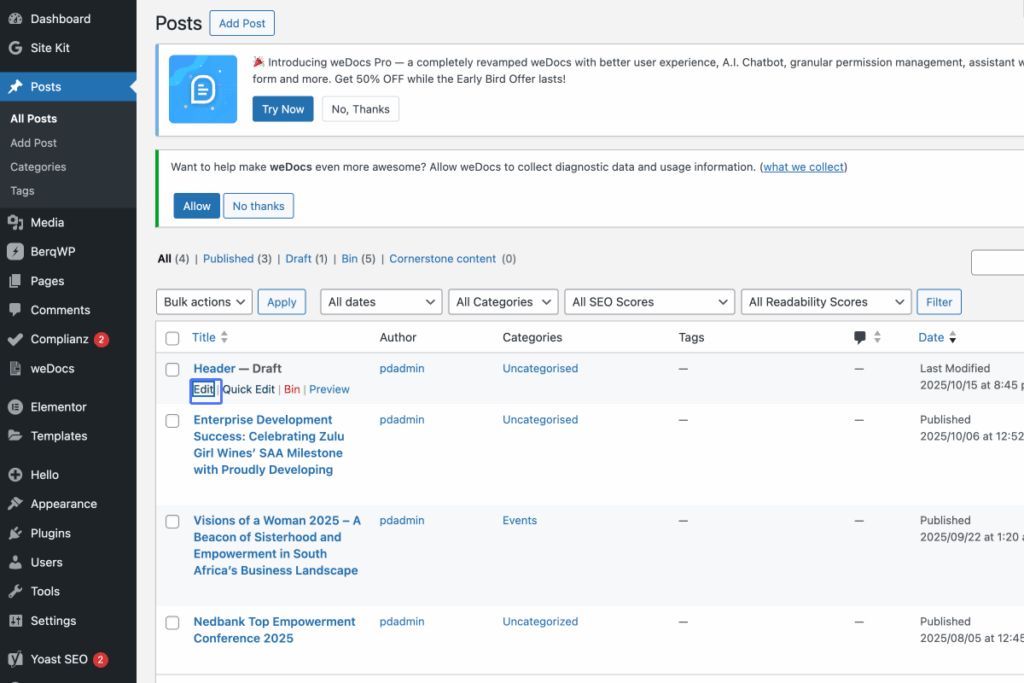Open the what we collect link
Viewport: 1024px width, 683px height.
(803, 167)
